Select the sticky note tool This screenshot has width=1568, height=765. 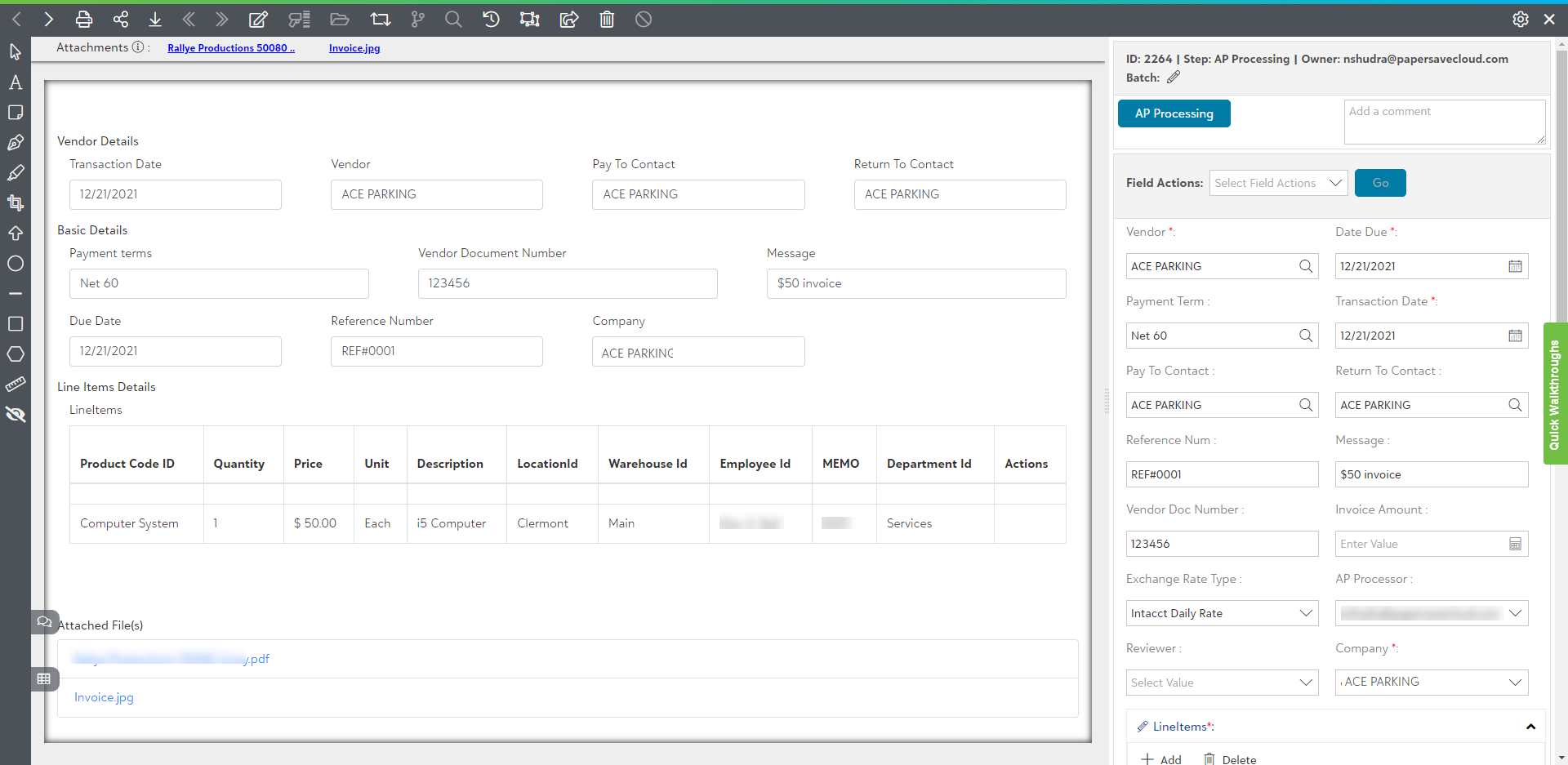point(16,113)
